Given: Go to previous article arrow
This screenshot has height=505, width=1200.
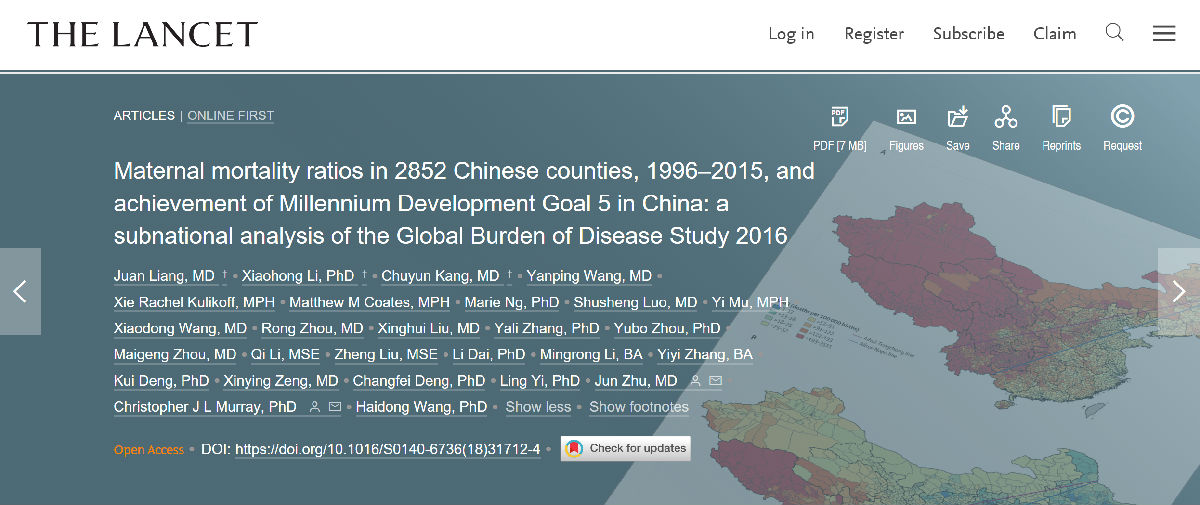Looking at the screenshot, I should (20, 291).
